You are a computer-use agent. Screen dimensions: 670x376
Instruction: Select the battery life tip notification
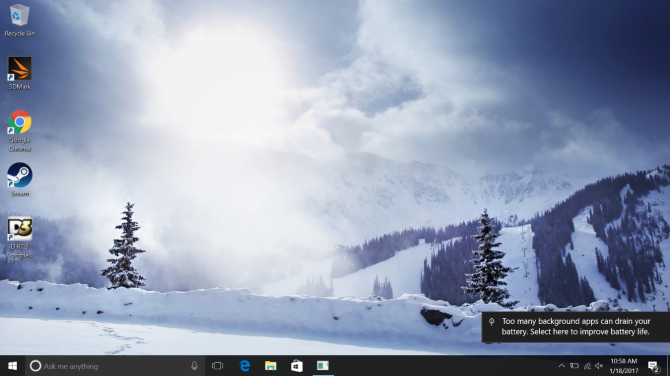click(x=576, y=327)
